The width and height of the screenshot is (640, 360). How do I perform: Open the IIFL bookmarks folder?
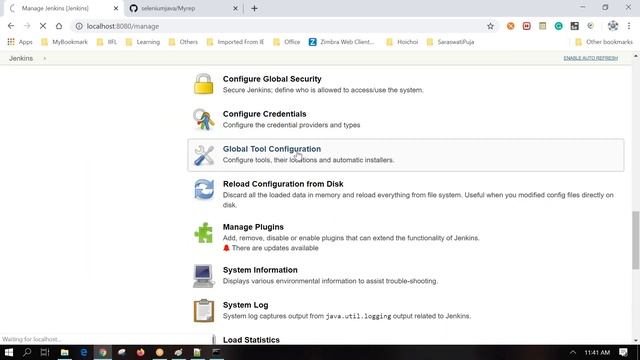107,42
